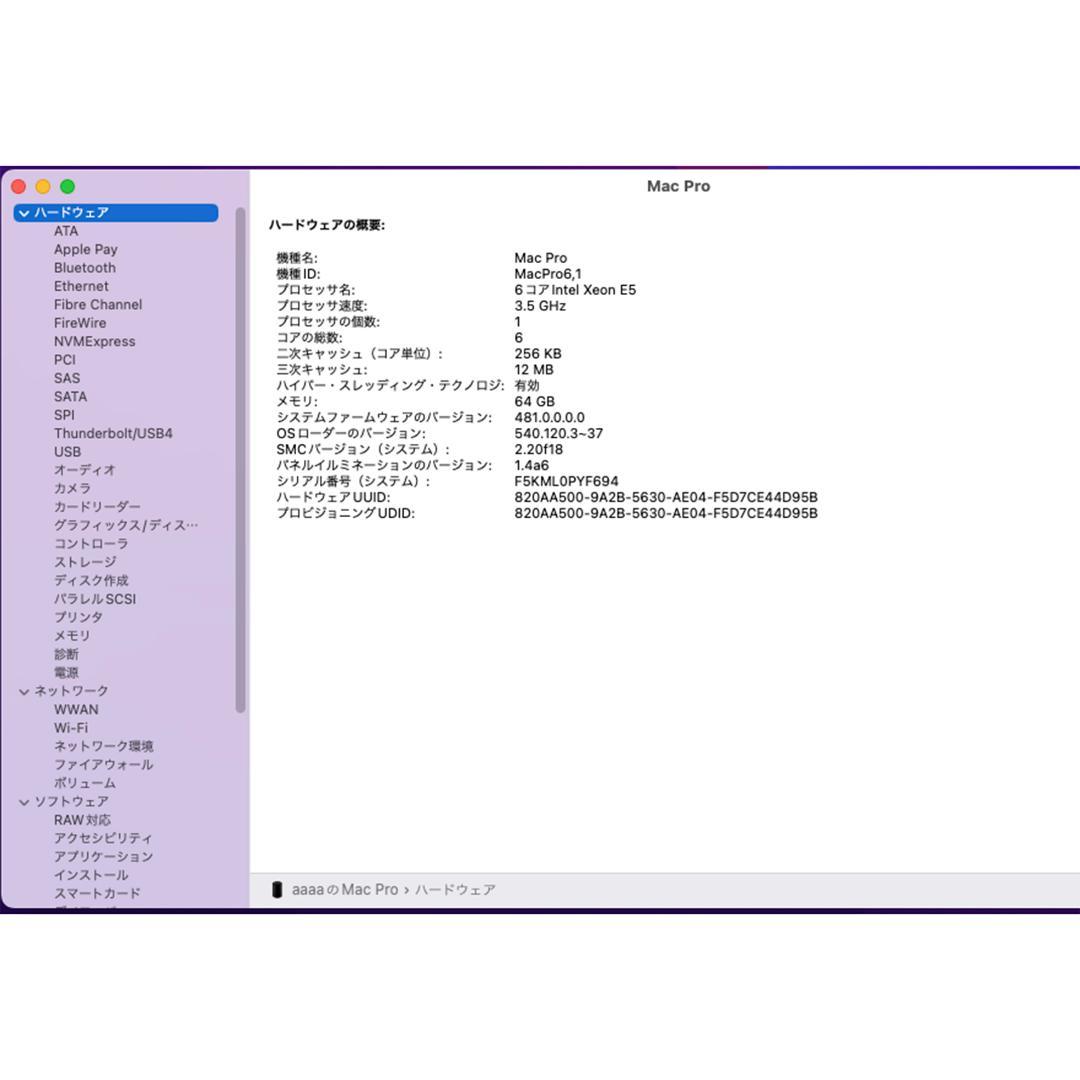Select グラフィックス/ディス… in the sidebar
This screenshot has height=1080, width=1080.
tap(126, 526)
